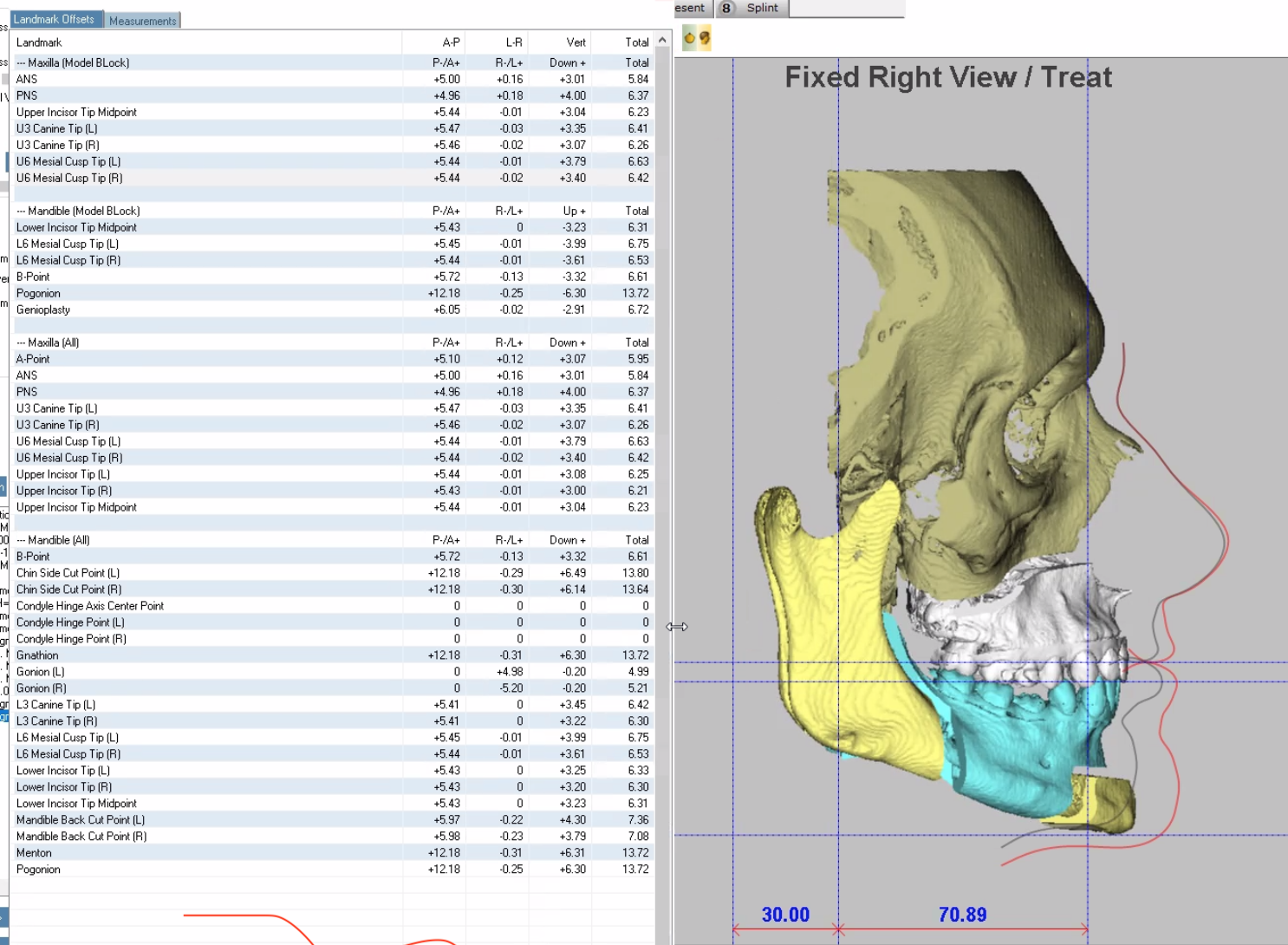Select the Genioplasty landmark row
This screenshot has height=945, width=1288.
332,310
